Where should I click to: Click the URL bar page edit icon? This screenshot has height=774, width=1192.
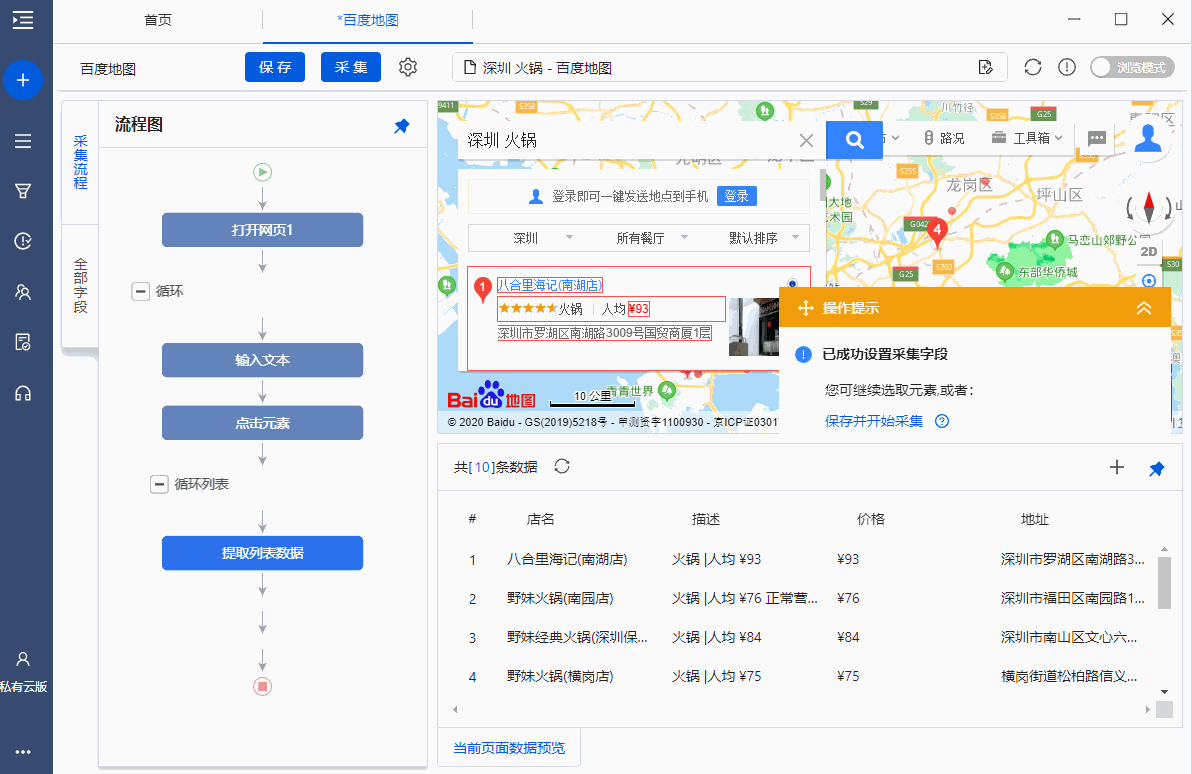click(986, 67)
